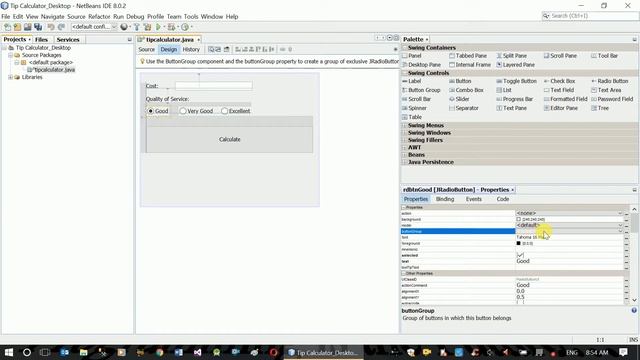The image size is (640, 360).
Task: Switch to the Services panel tab
Action: click(68, 40)
